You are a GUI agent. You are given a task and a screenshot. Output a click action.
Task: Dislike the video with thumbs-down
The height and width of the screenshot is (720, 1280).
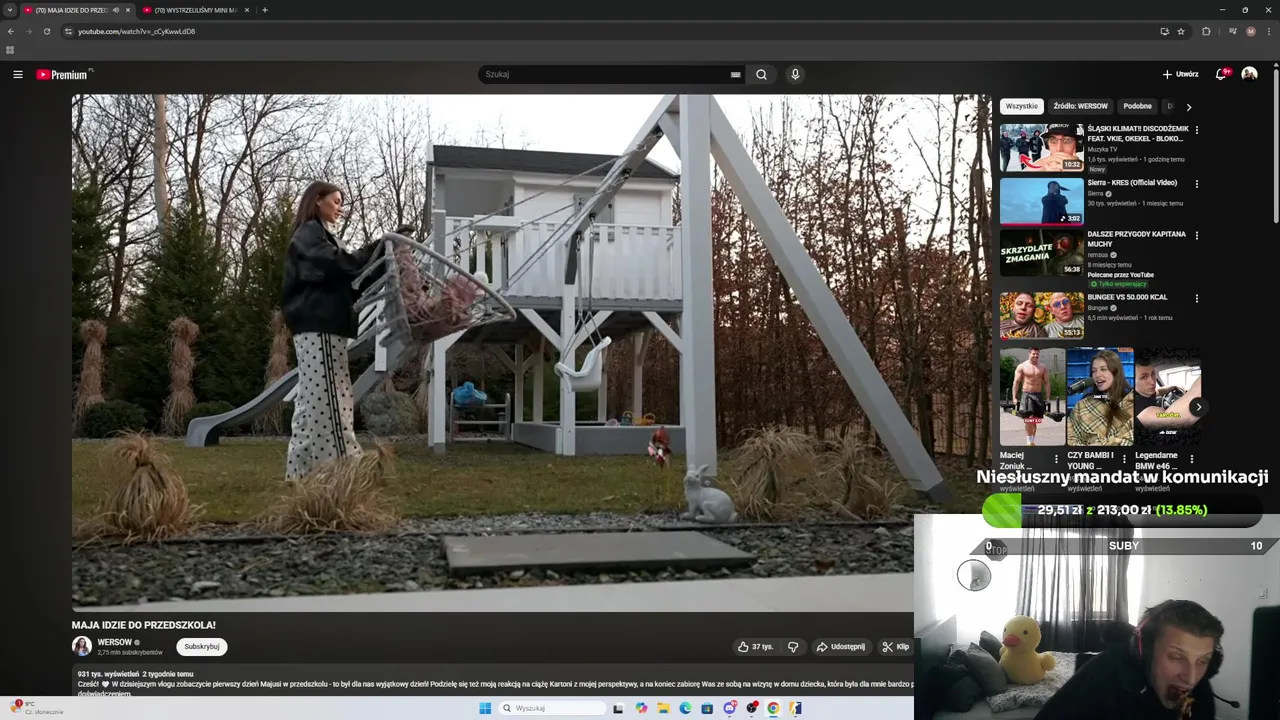793,647
